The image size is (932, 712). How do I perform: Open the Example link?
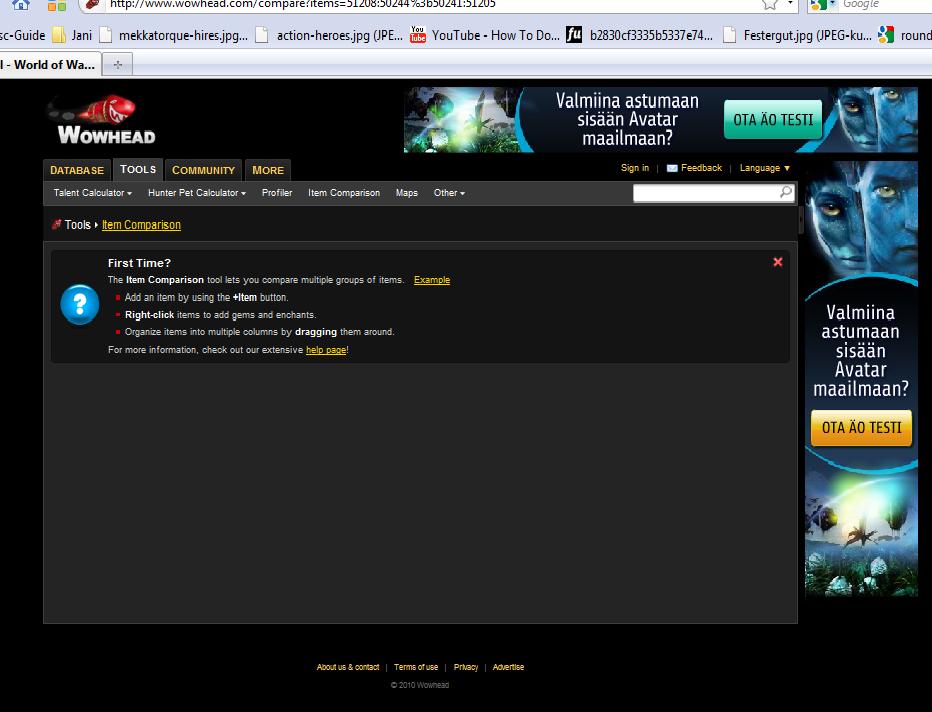[x=432, y=280]
